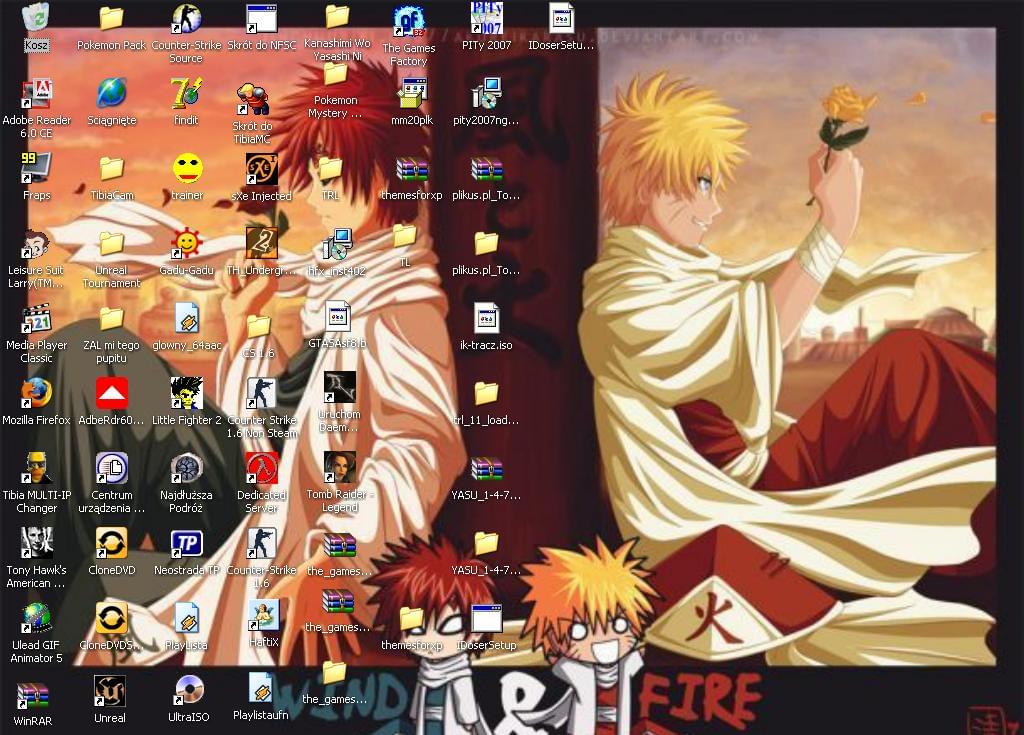
Task: Select the TH_Undergr... shortcut
Action: [262, 243]
